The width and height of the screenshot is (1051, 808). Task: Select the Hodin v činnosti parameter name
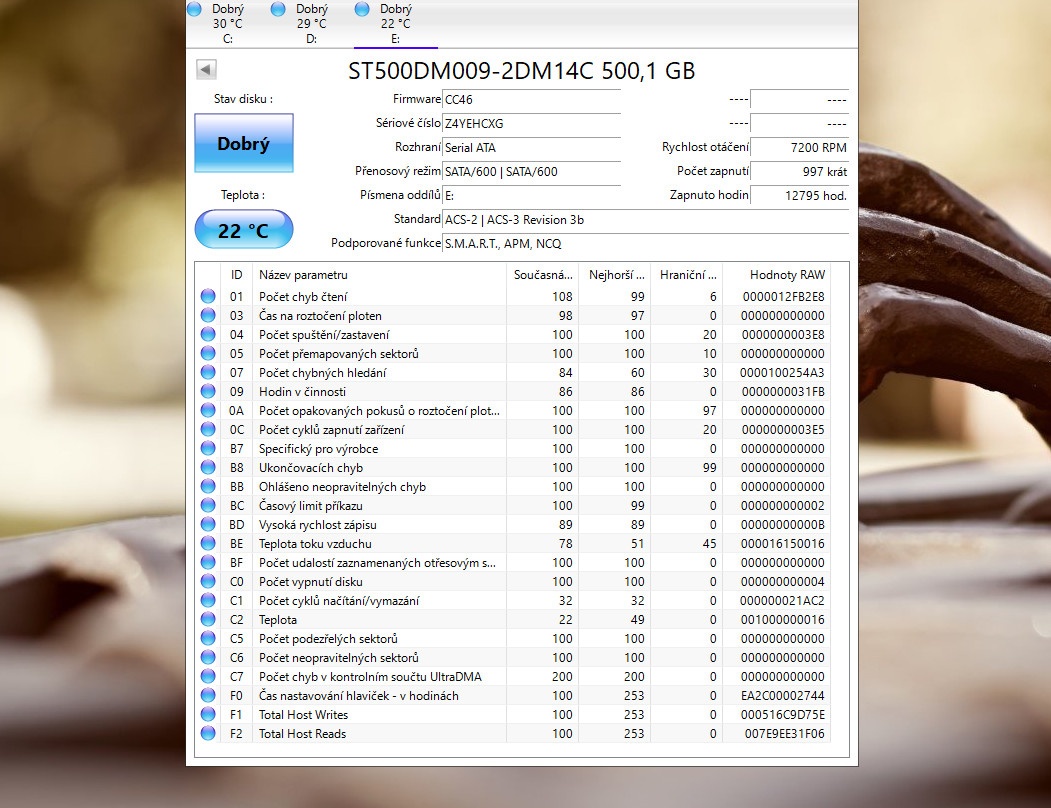pyautogui.click(x=302, y=392)
